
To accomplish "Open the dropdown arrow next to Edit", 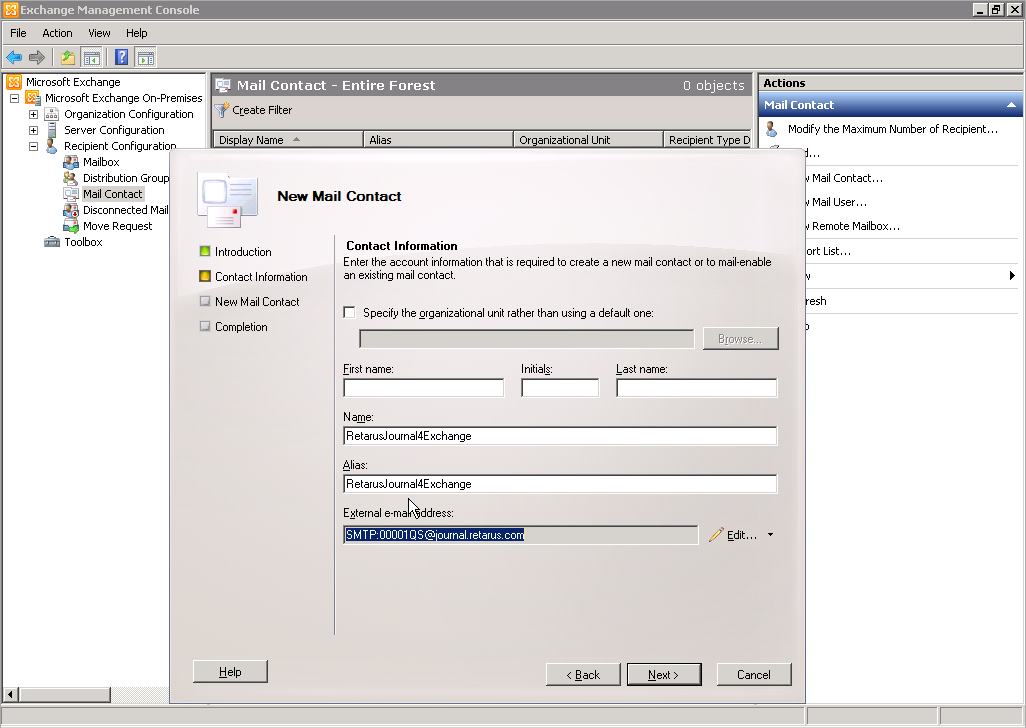I will tap(770, 535).
